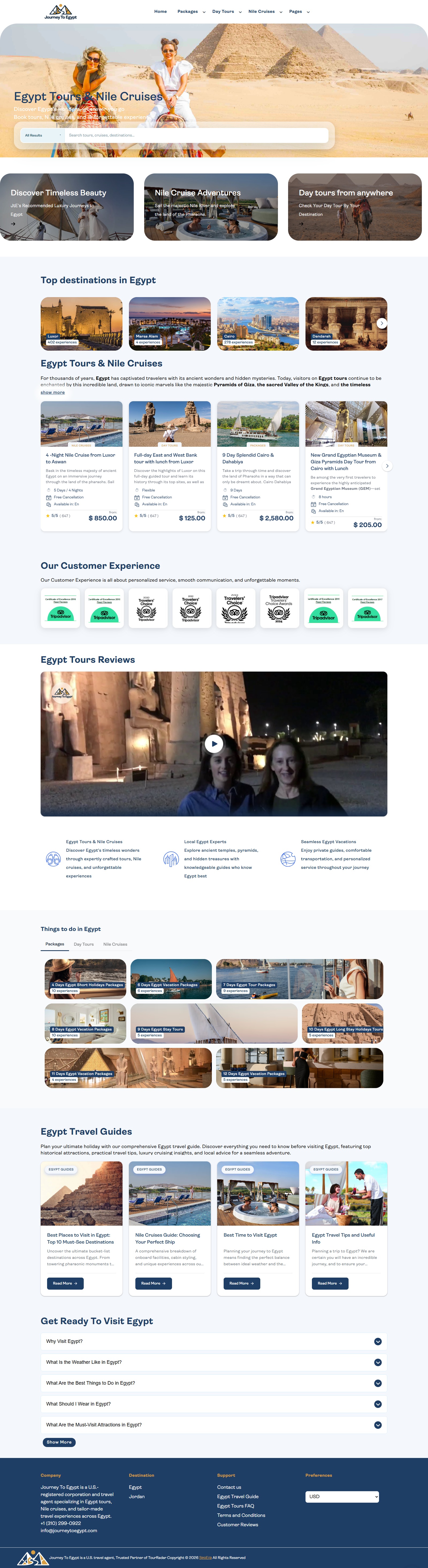Open Nile Cruises in the top navigation
Viewport: 428px width, 1568px height.
click(x=261, y=12)
